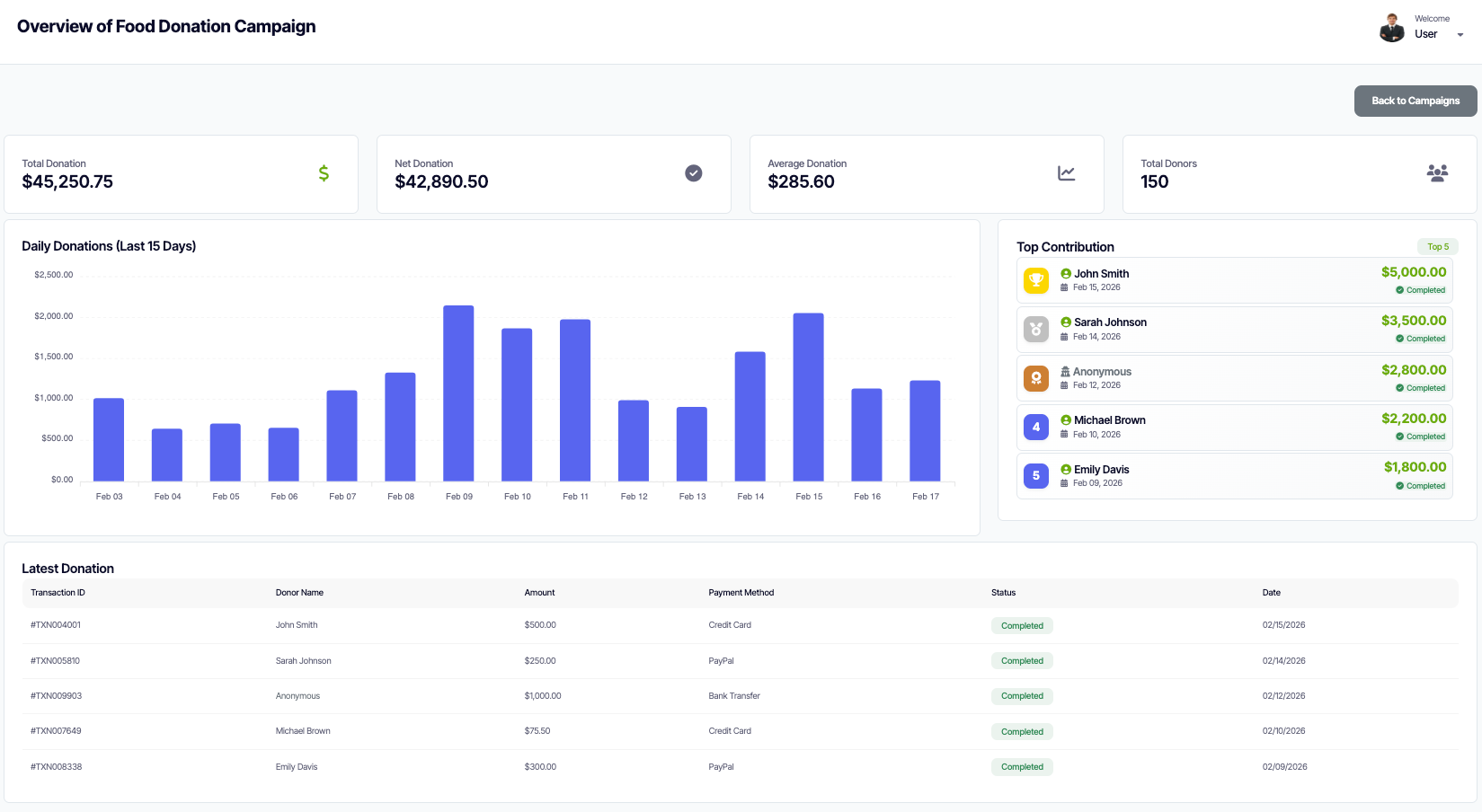Click the Completed badge on transaction #TXN005810

point(1021,660)
